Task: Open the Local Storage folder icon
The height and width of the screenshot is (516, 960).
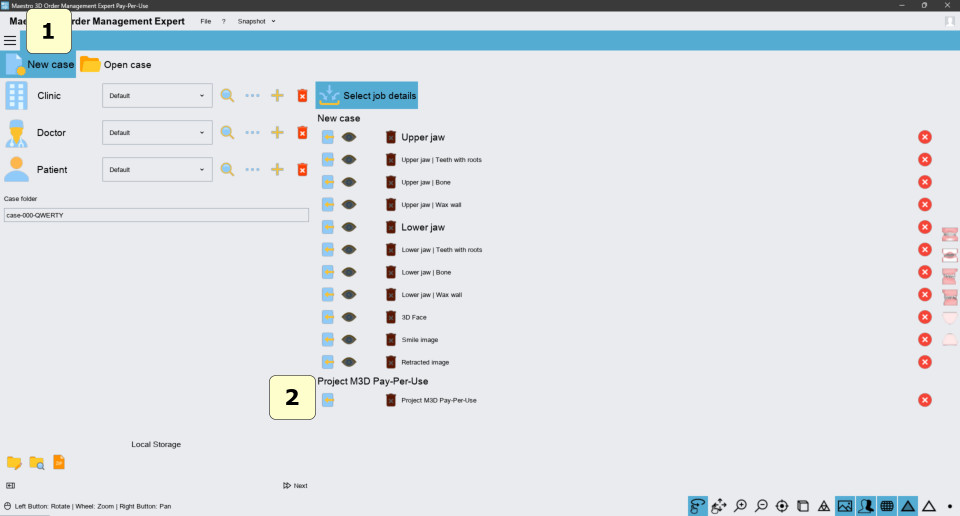Action: click(13, 463)
